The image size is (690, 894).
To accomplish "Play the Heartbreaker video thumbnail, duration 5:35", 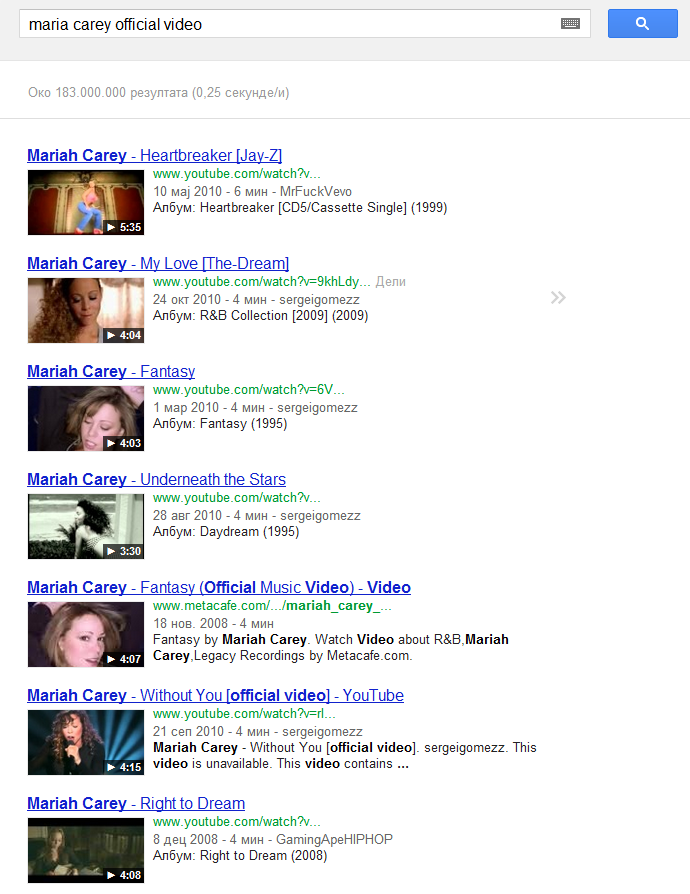I will [x=86, y=202].
